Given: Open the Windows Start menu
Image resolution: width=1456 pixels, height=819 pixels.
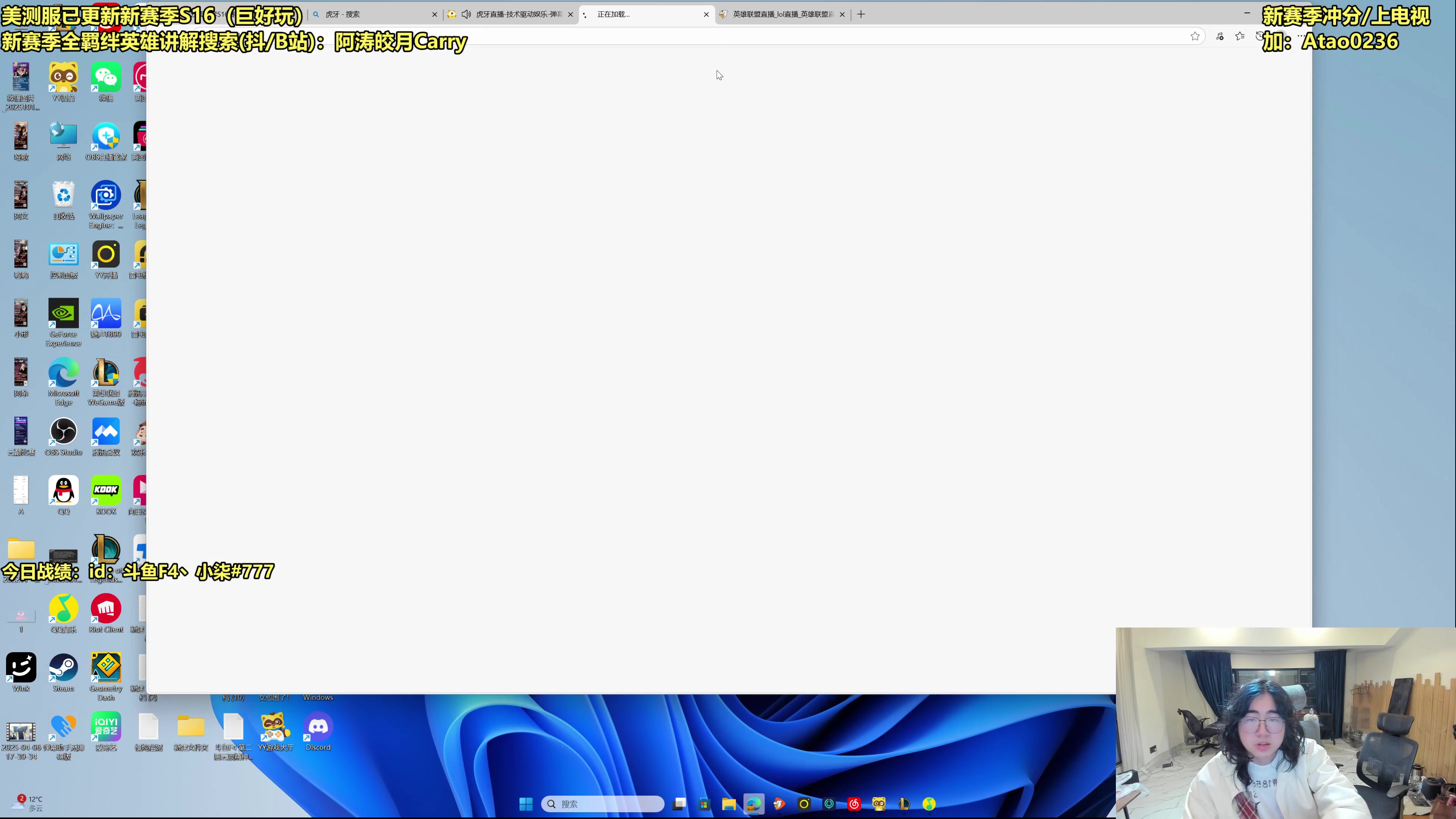Looking at the screenshot, I should click(x=526, y=804).
